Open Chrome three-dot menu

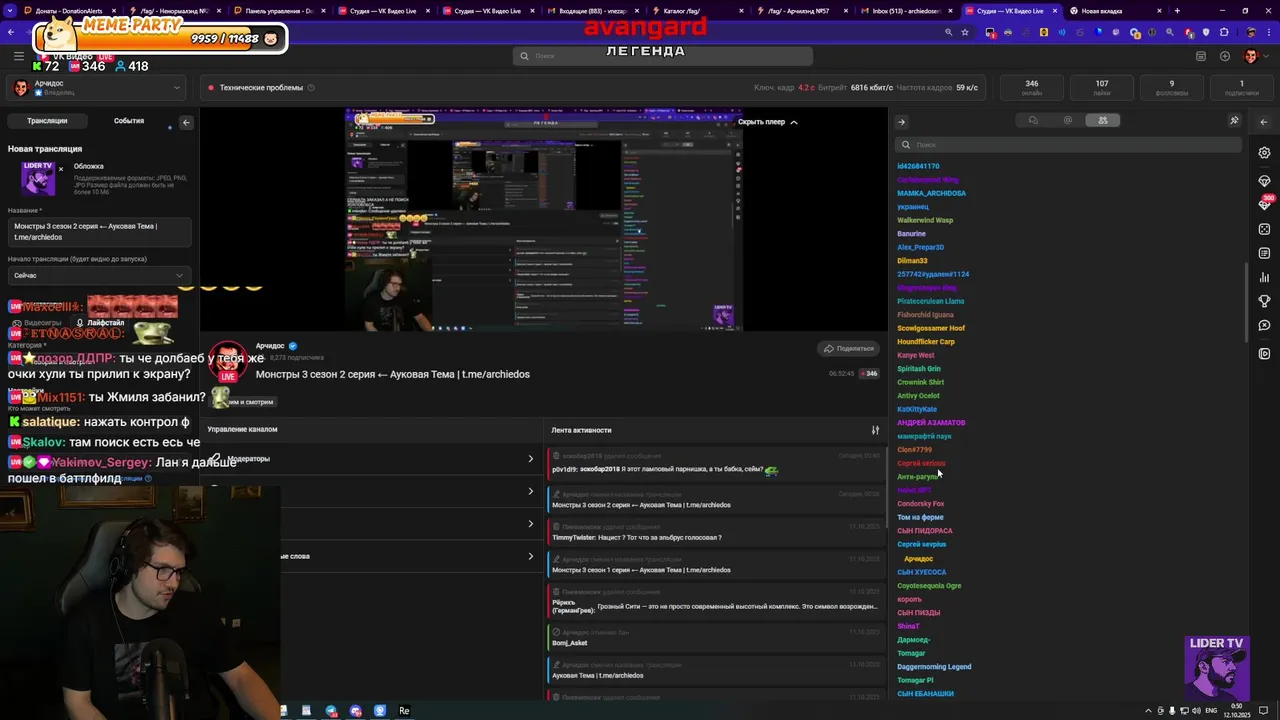pyautogui.click(x=1268, y=32)
